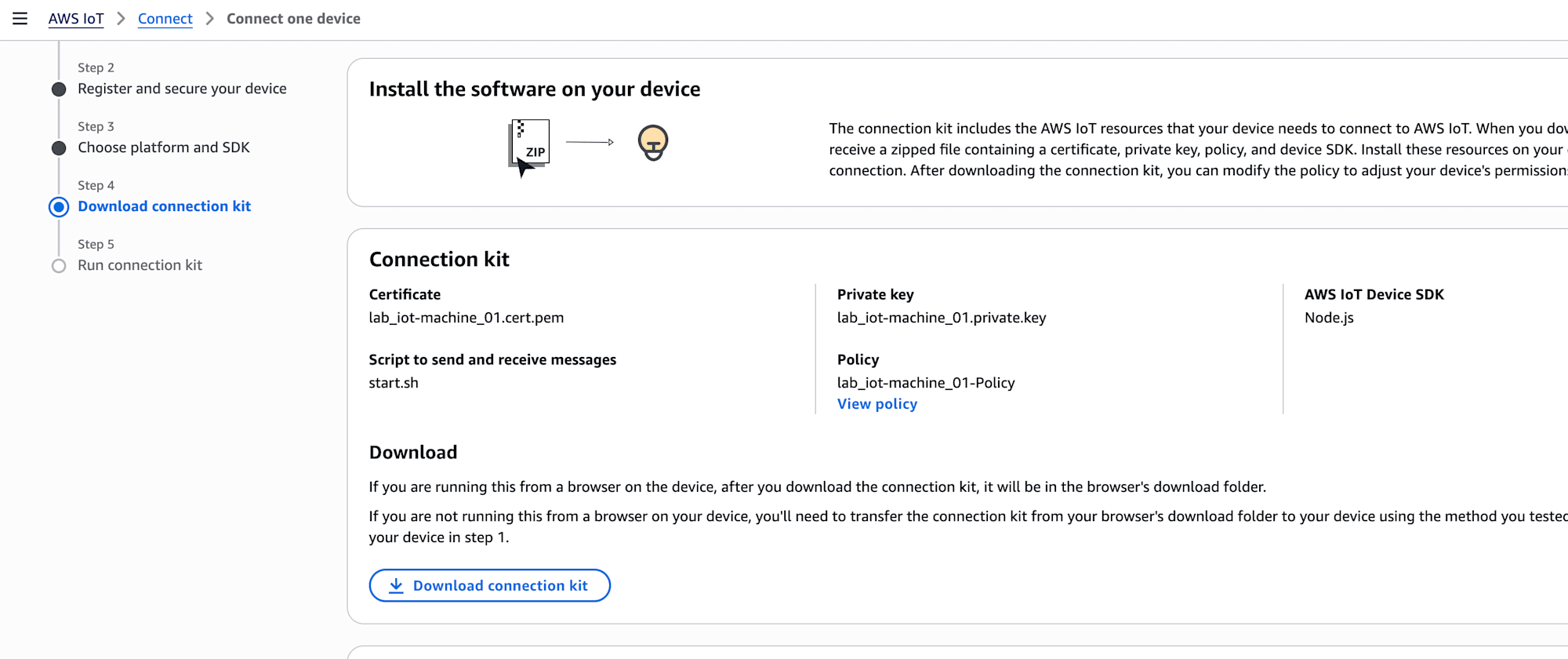Click the Certificate label
The height and width of the screenshot is (659, 1568).
[405, 295]
